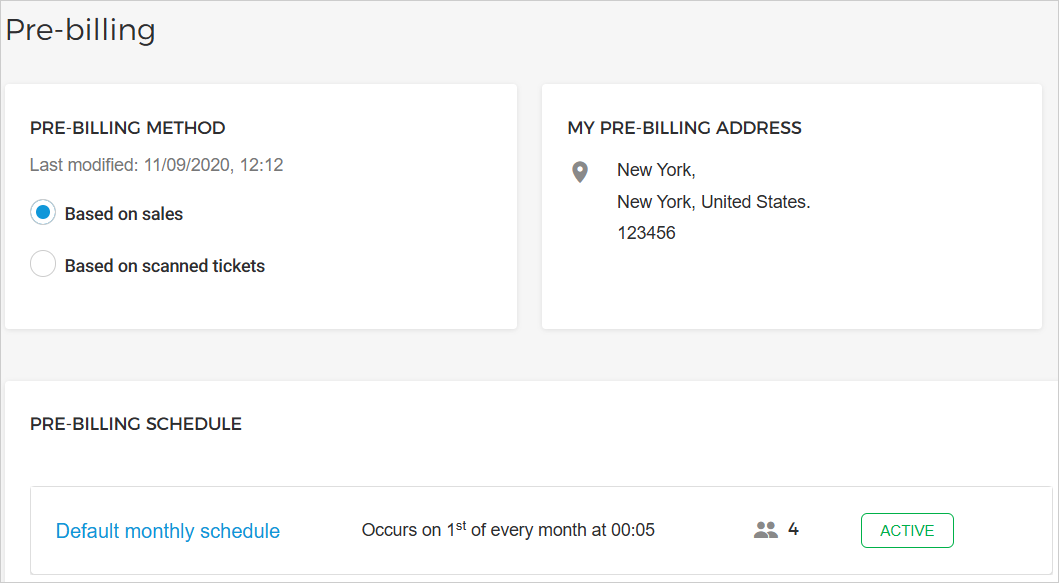Click the location pin icon
The image size is (1059, 583).
(579, 172)
